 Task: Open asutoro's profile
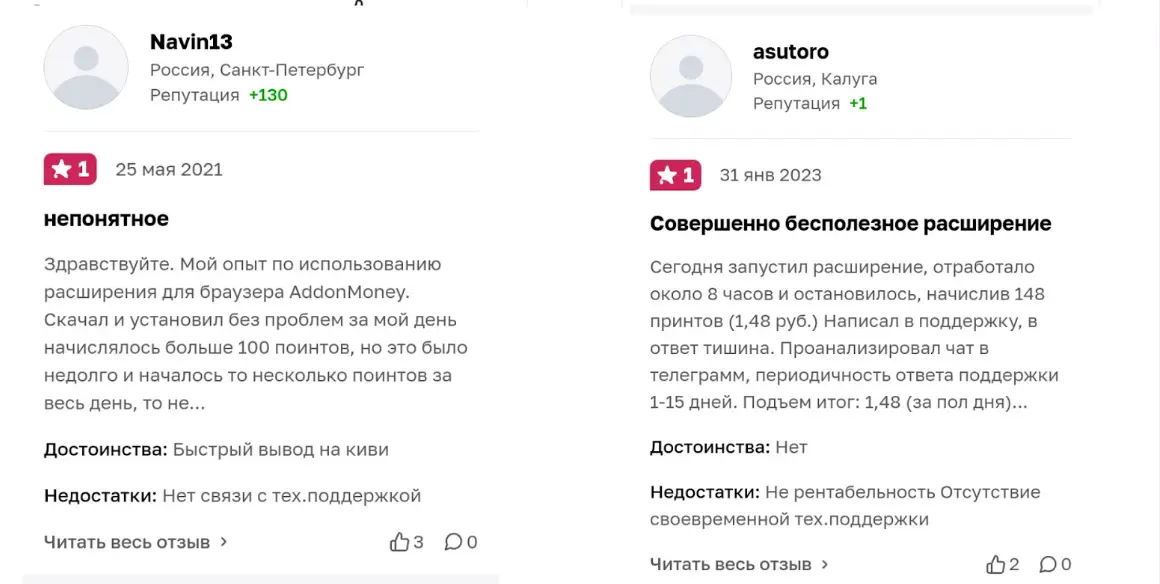click(x=791, y=51)
